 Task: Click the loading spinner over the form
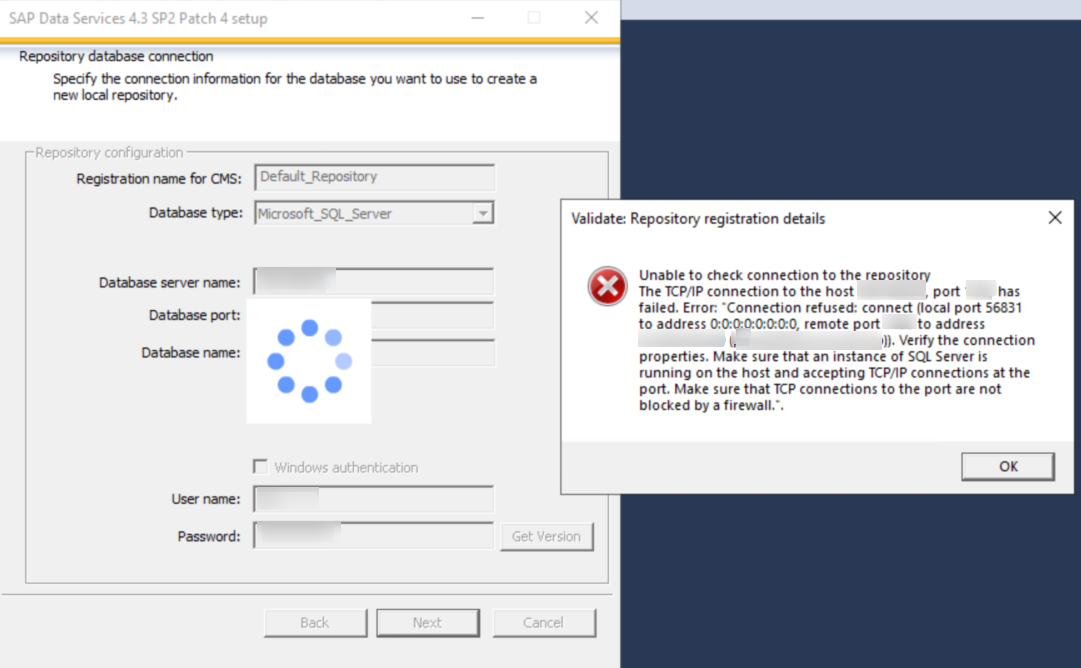[310, 361]
